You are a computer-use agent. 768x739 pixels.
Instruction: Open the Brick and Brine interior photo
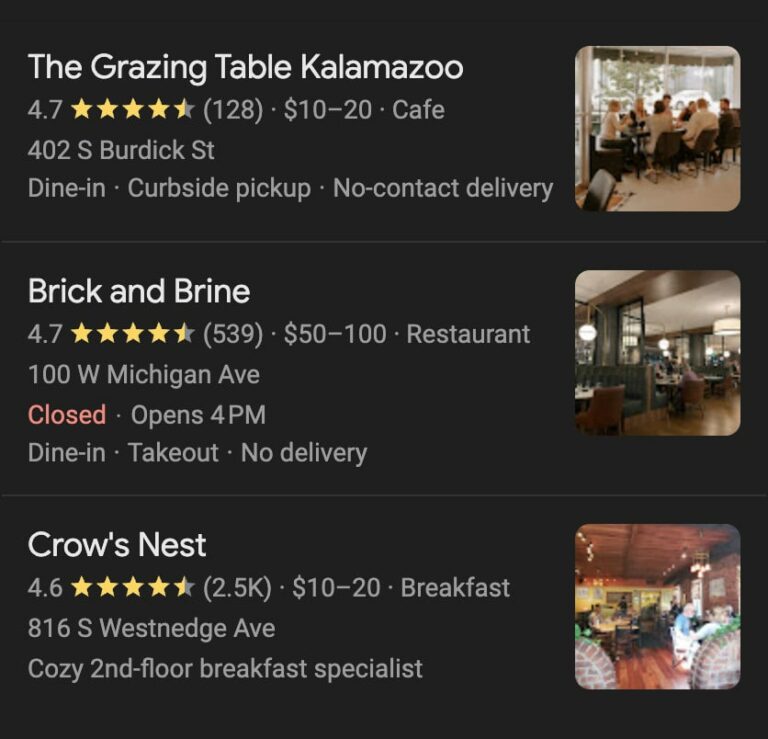[657, 352]
